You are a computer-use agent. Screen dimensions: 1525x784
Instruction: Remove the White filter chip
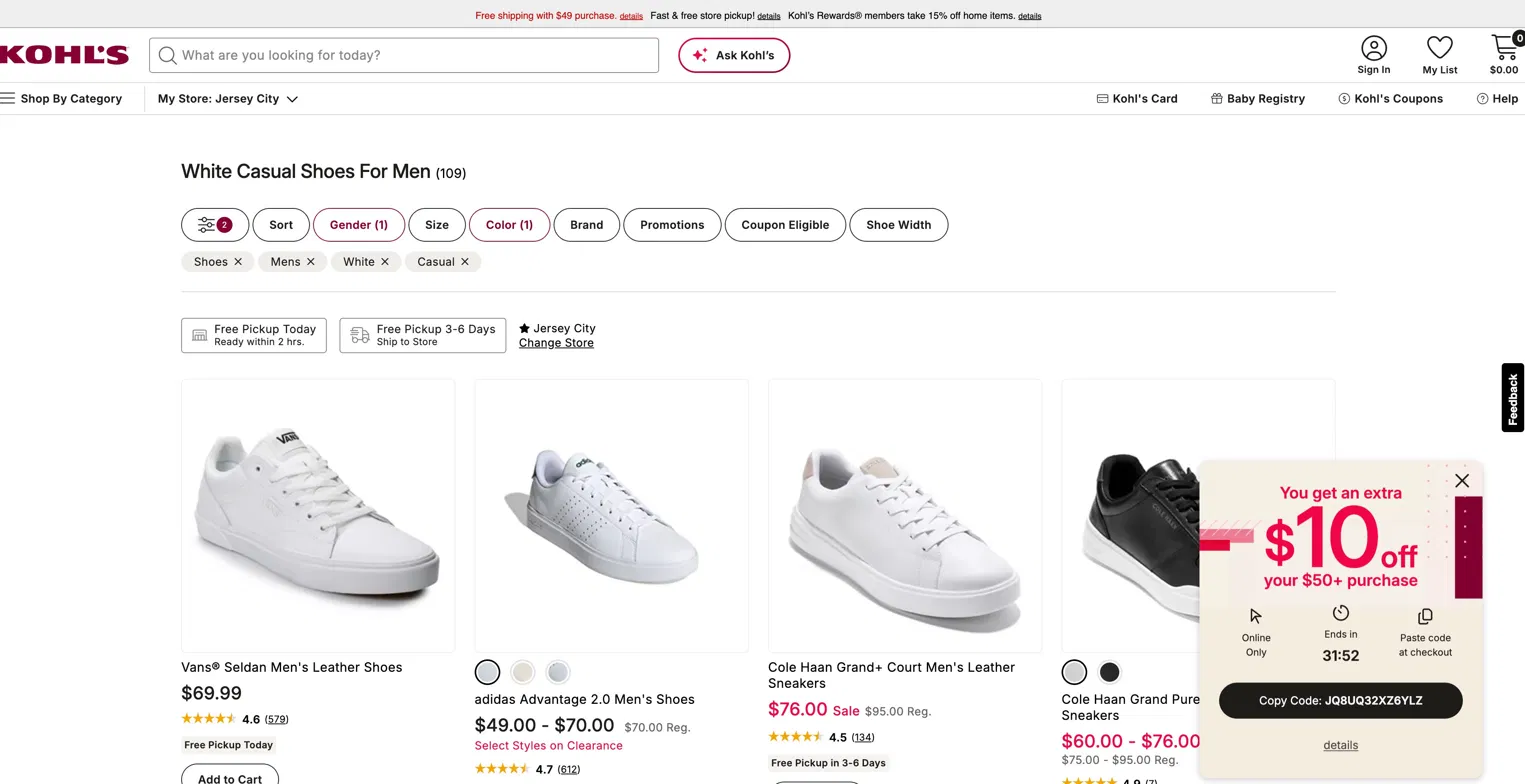coord(385,262)
